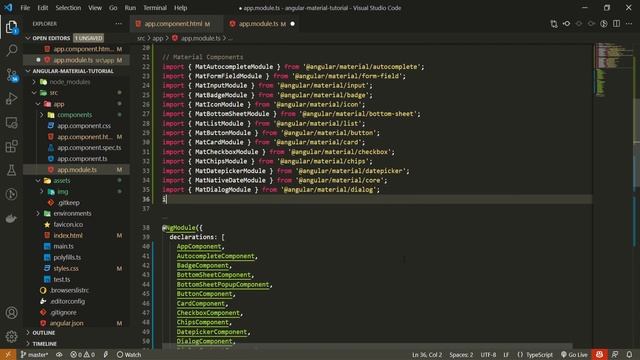Click the app.module.ts unsaved dot on its tab
This screenshot has width=640, height=360.
tap(293, 24)
